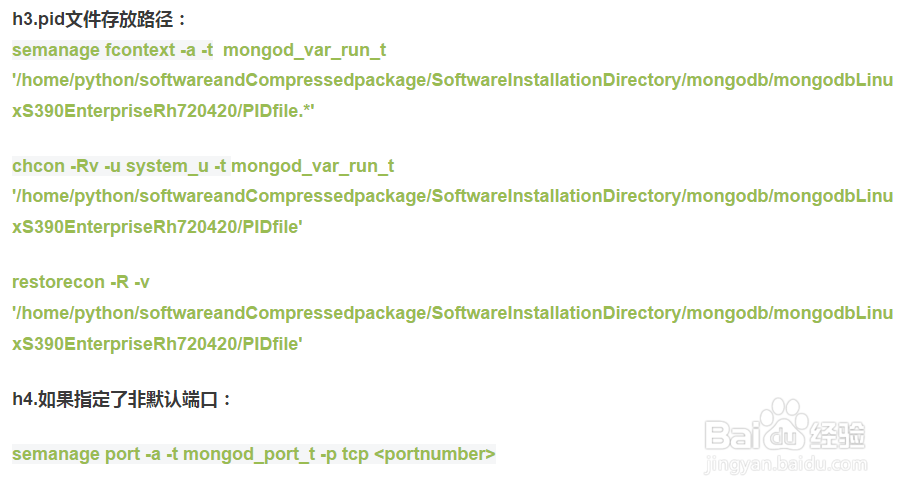Click the "<portnumber>" placeholder text

coord(435,454)
